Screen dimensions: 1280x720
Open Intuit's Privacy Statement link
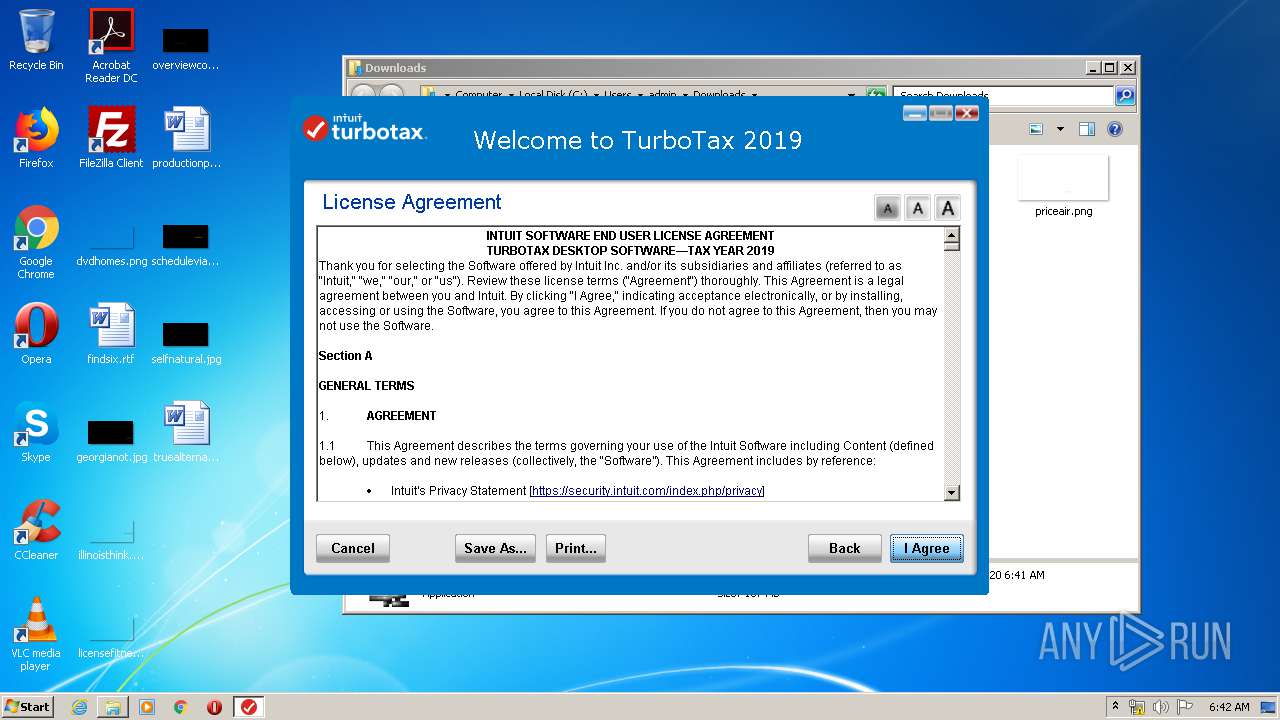point(647,491)
